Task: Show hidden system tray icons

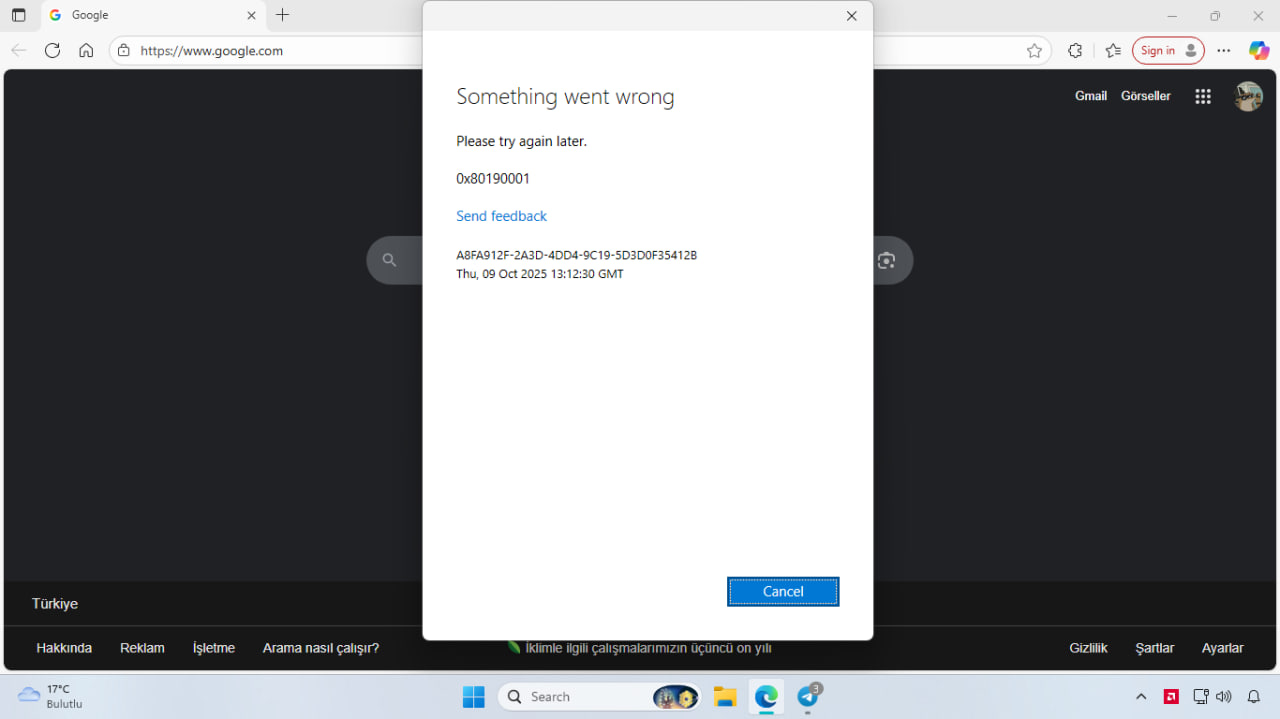Action: pyautogui.click(x=1141, y=697)
